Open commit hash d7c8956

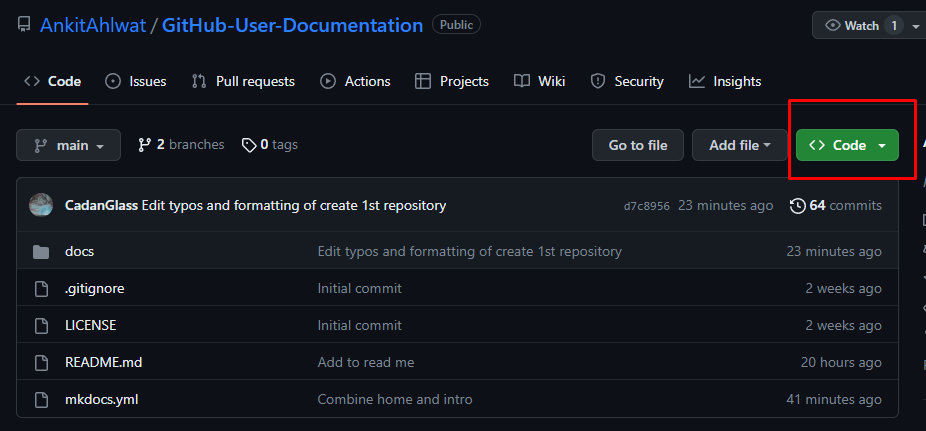[x=647, y=206]
